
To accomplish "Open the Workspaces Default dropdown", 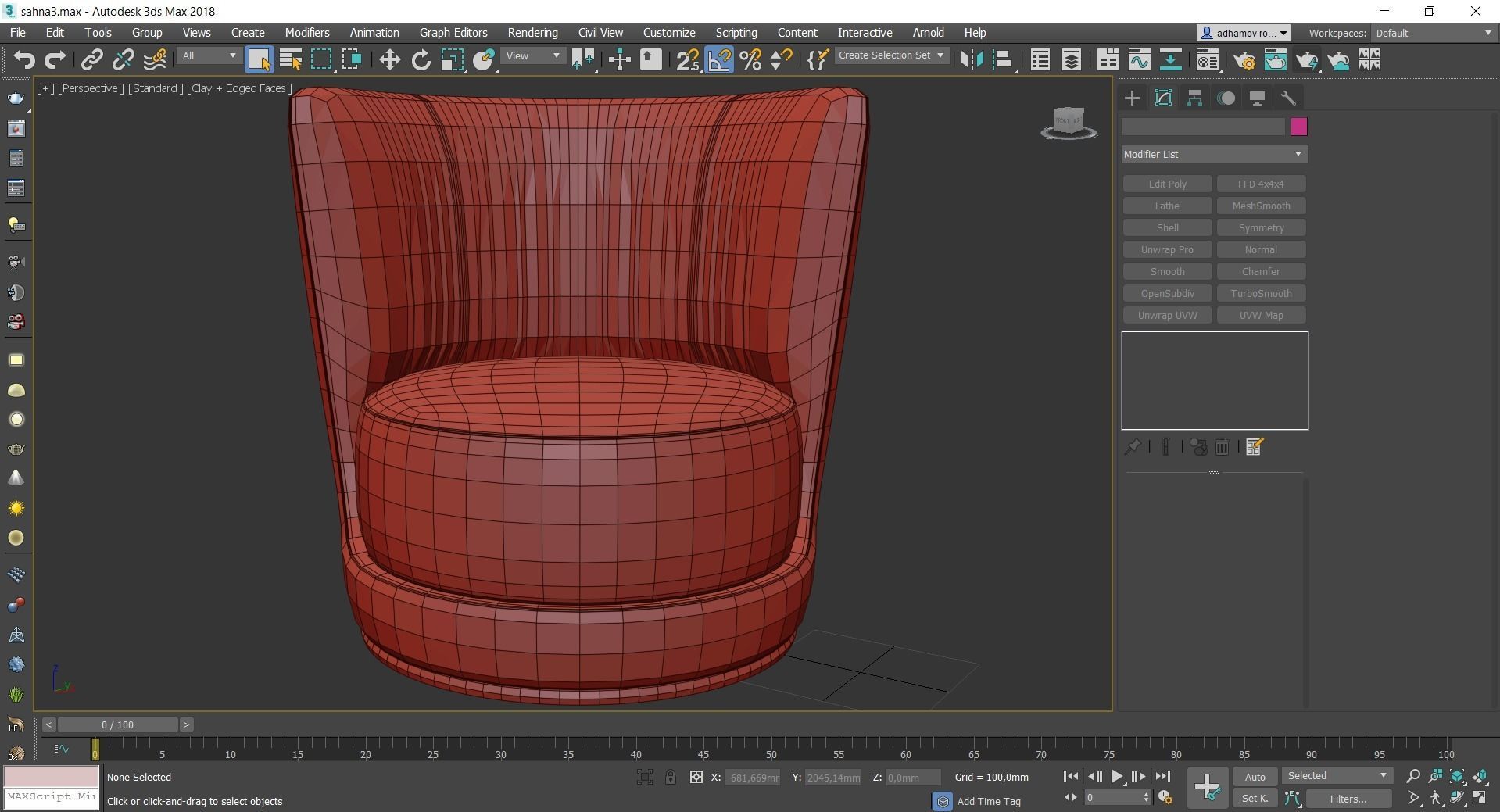I will coord(1434,33).
